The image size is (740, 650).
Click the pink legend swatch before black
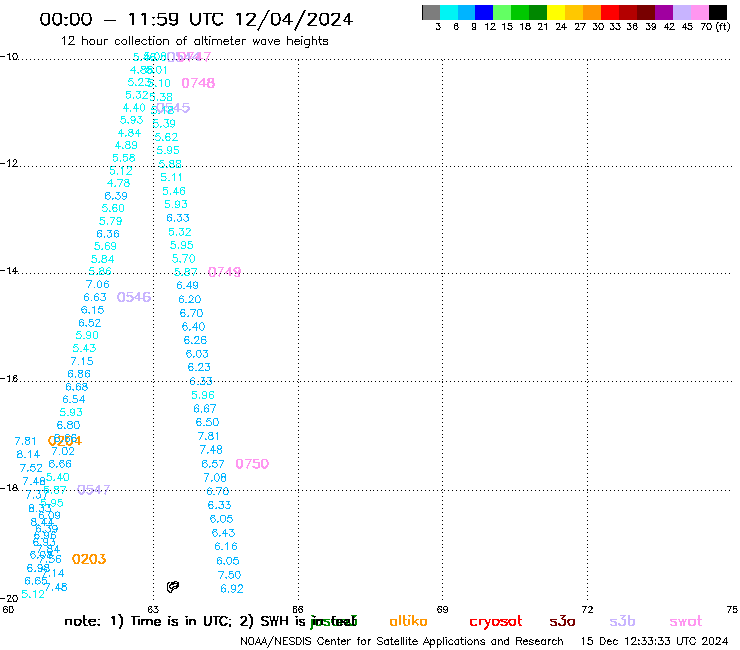coord(700,12)
